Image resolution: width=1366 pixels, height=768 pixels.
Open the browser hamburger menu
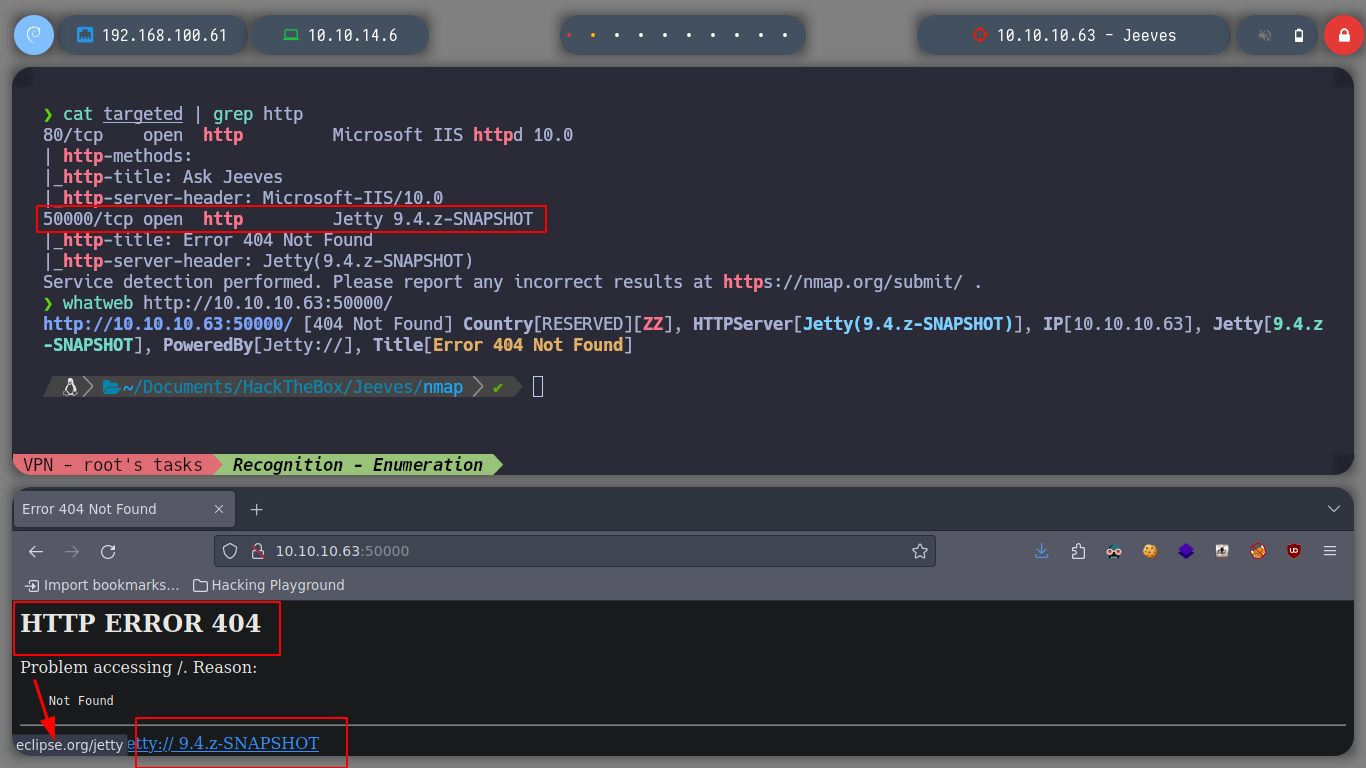[x=1330, y=551]
